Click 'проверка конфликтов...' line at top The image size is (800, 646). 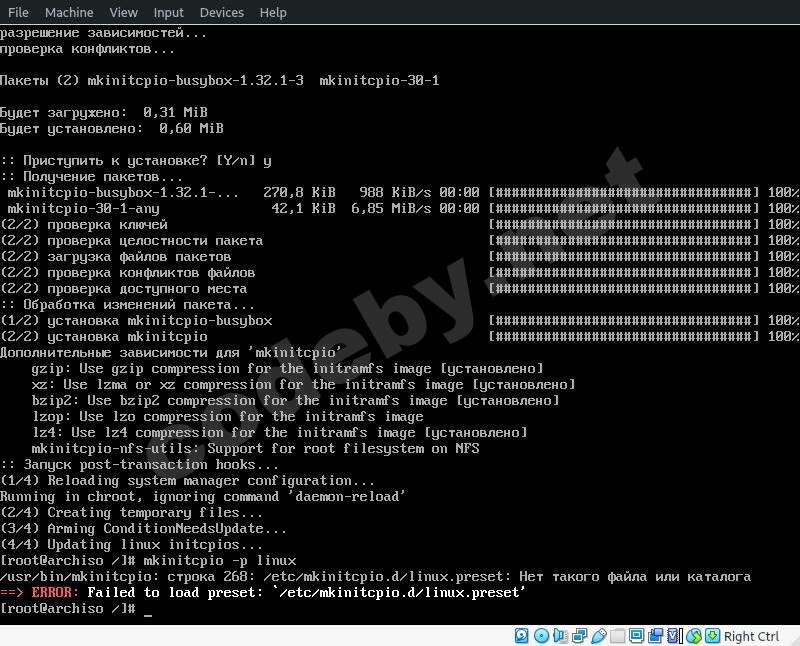(x=87, y=49)
